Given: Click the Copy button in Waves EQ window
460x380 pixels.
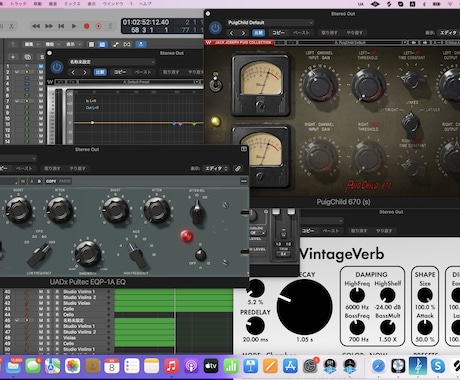Looking at the screenshot, I should [x=120, y=72].
